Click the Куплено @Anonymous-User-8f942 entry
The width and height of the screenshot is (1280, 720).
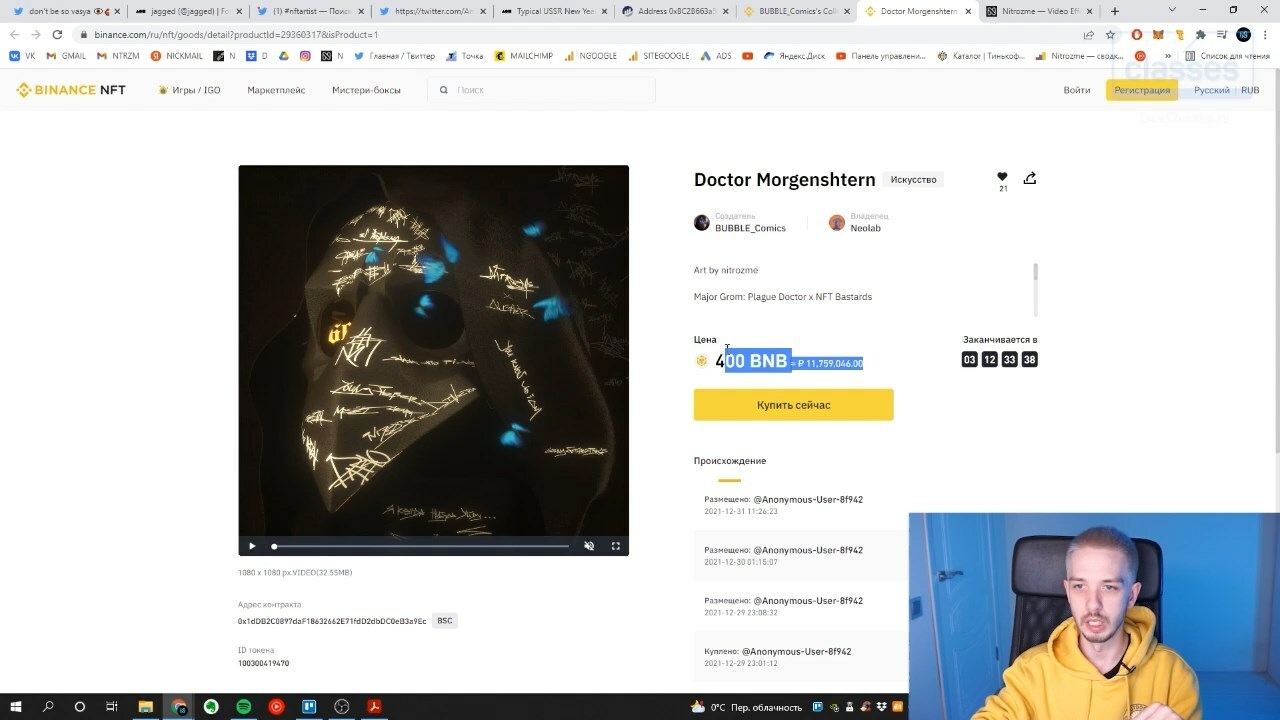point(800,657)
